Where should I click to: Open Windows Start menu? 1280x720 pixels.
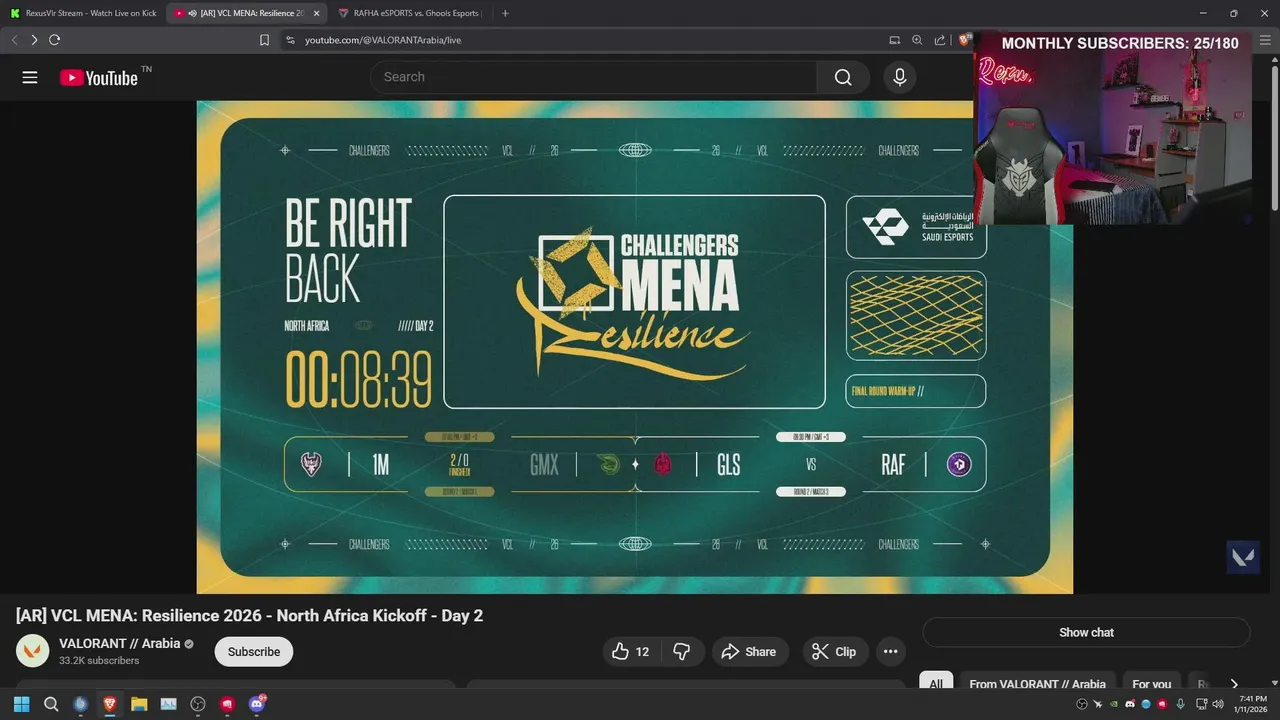tap(22, 704)
